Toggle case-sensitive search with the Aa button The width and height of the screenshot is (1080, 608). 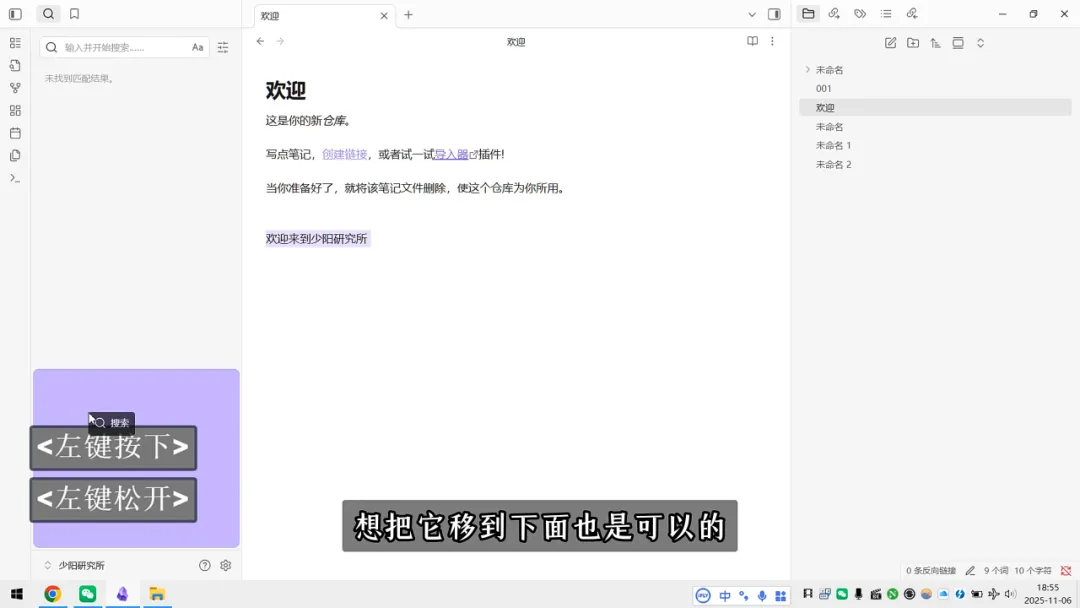click(197, 46)
